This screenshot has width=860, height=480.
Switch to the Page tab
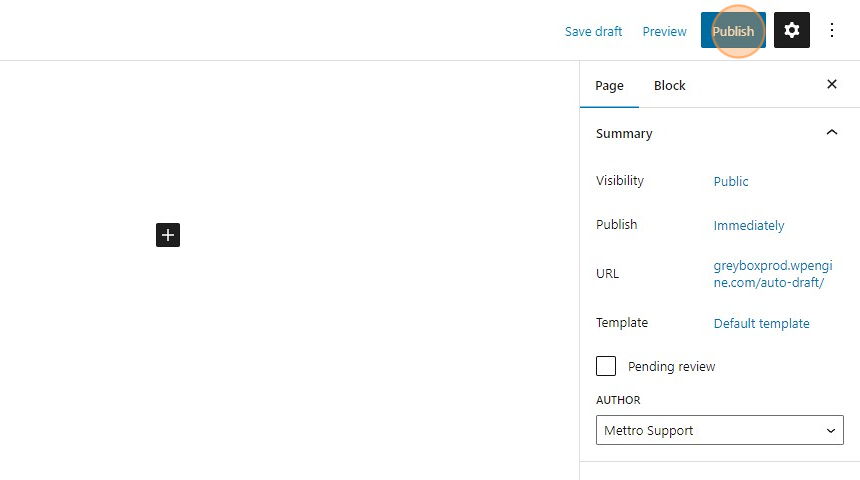coord(609,86)
